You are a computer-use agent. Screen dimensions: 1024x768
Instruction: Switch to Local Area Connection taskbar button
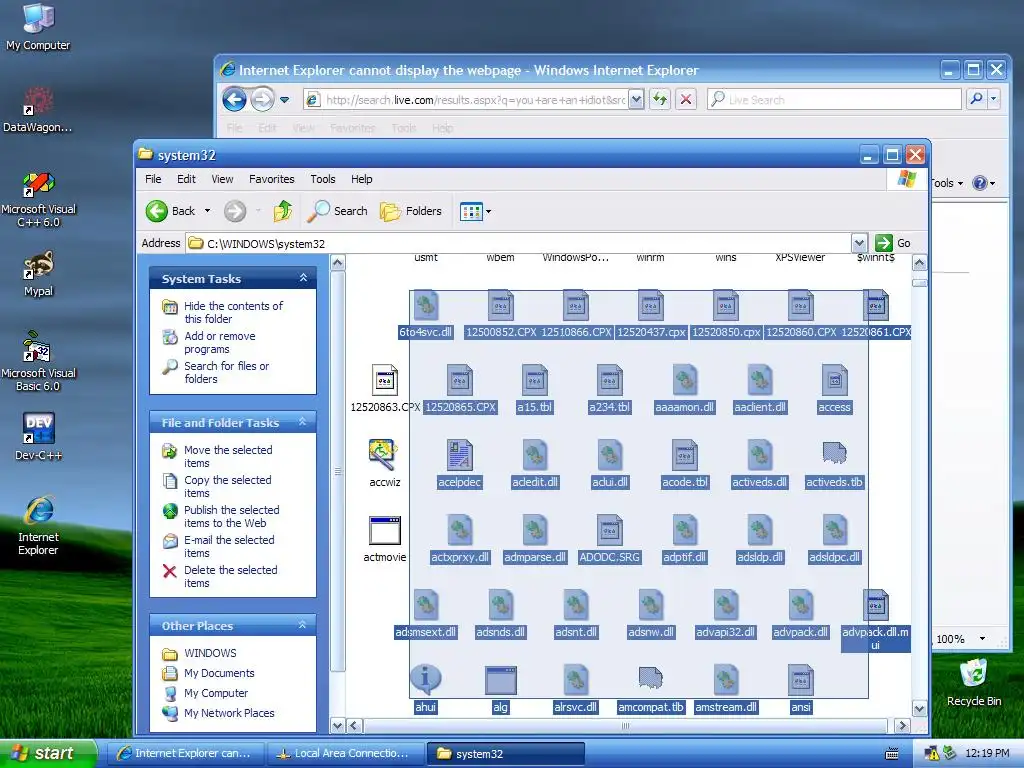click(345, 753)
